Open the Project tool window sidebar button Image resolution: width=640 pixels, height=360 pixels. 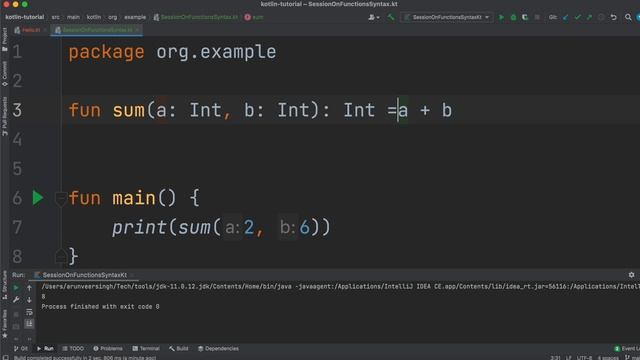(x=4, y=40)
